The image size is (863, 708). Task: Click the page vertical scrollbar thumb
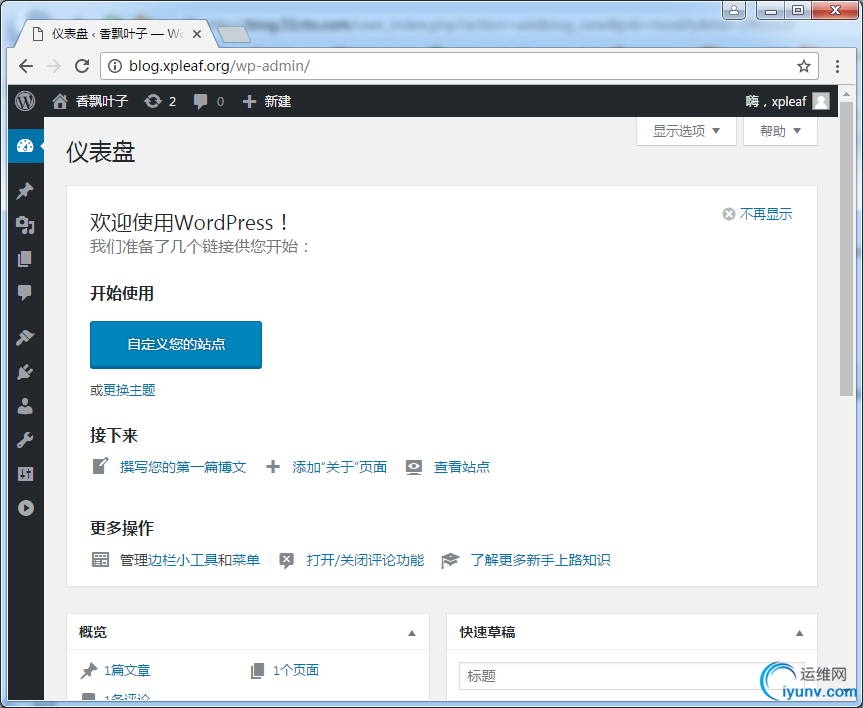pyautogui.click(x=846, y=248)
